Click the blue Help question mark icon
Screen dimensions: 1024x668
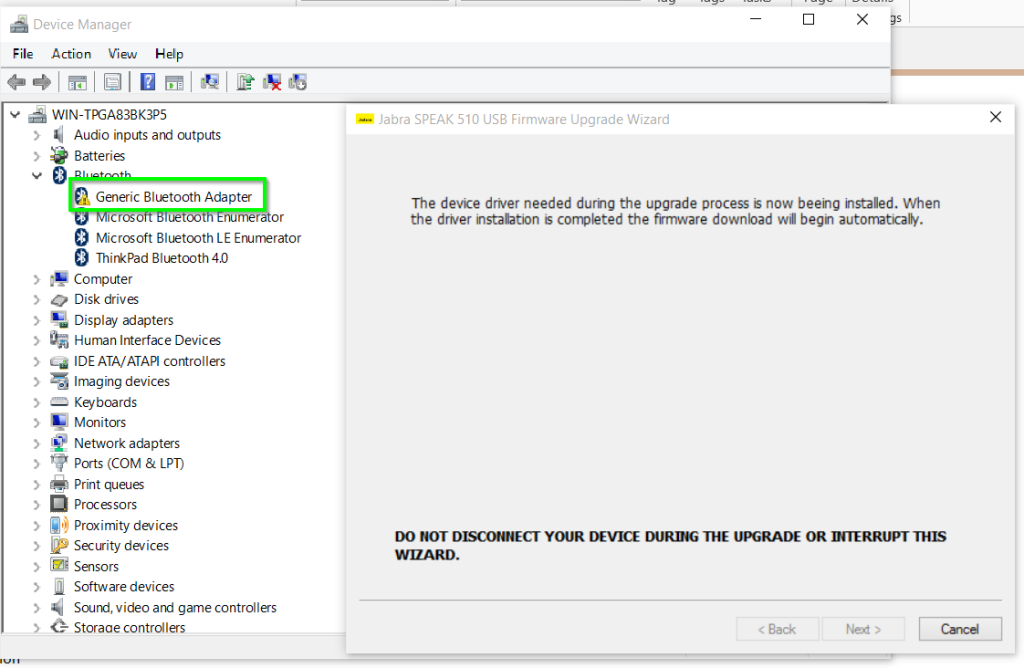(x=148, y=82)
